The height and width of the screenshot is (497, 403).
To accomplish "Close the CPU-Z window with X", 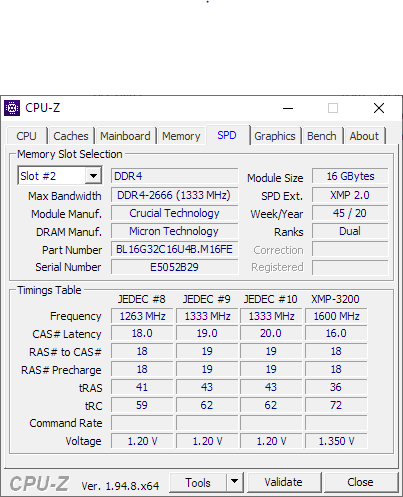I will pos(379,108).
